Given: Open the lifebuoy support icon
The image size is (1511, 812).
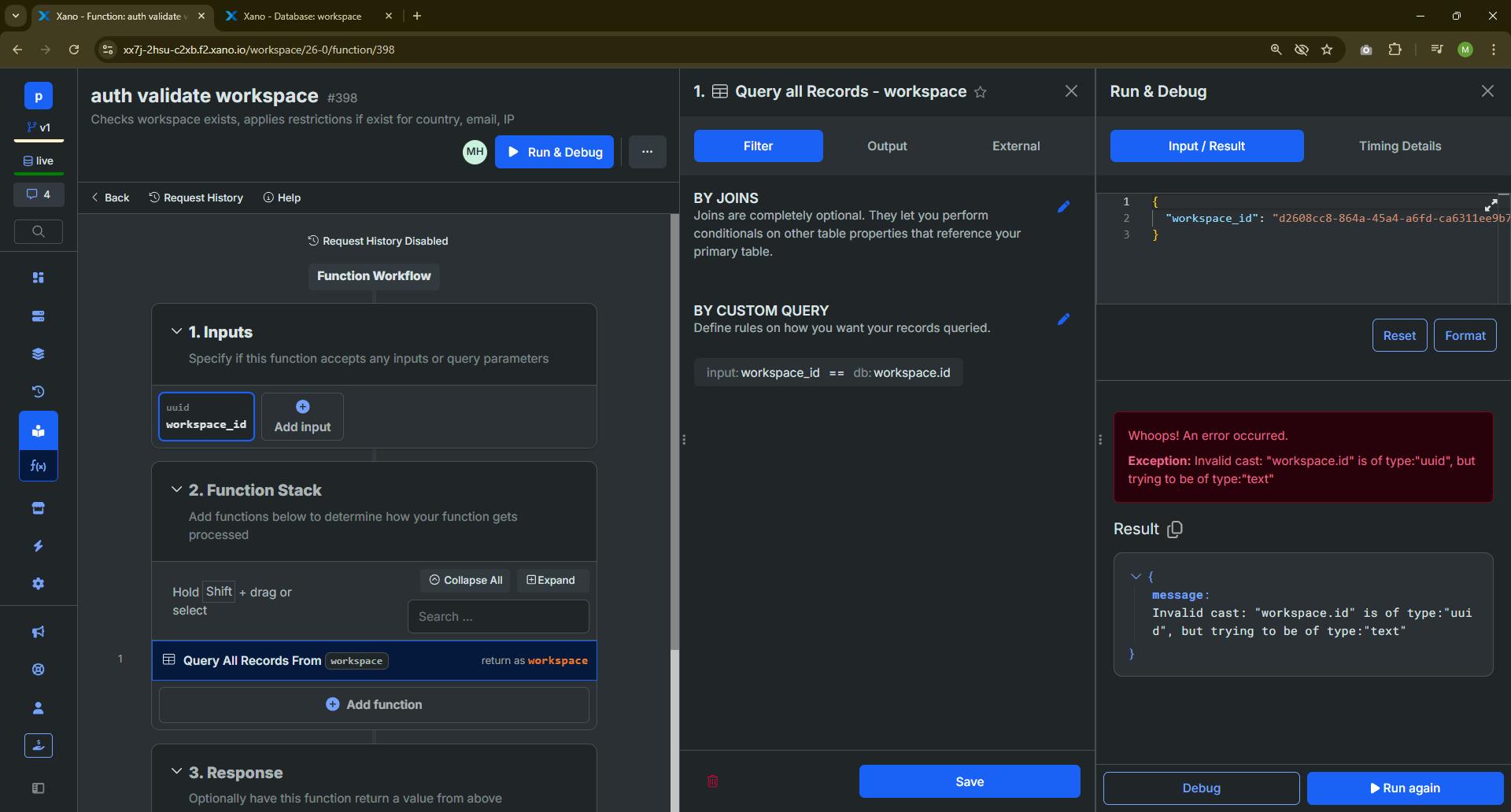Looking at the screenshot, I should 39,670.
